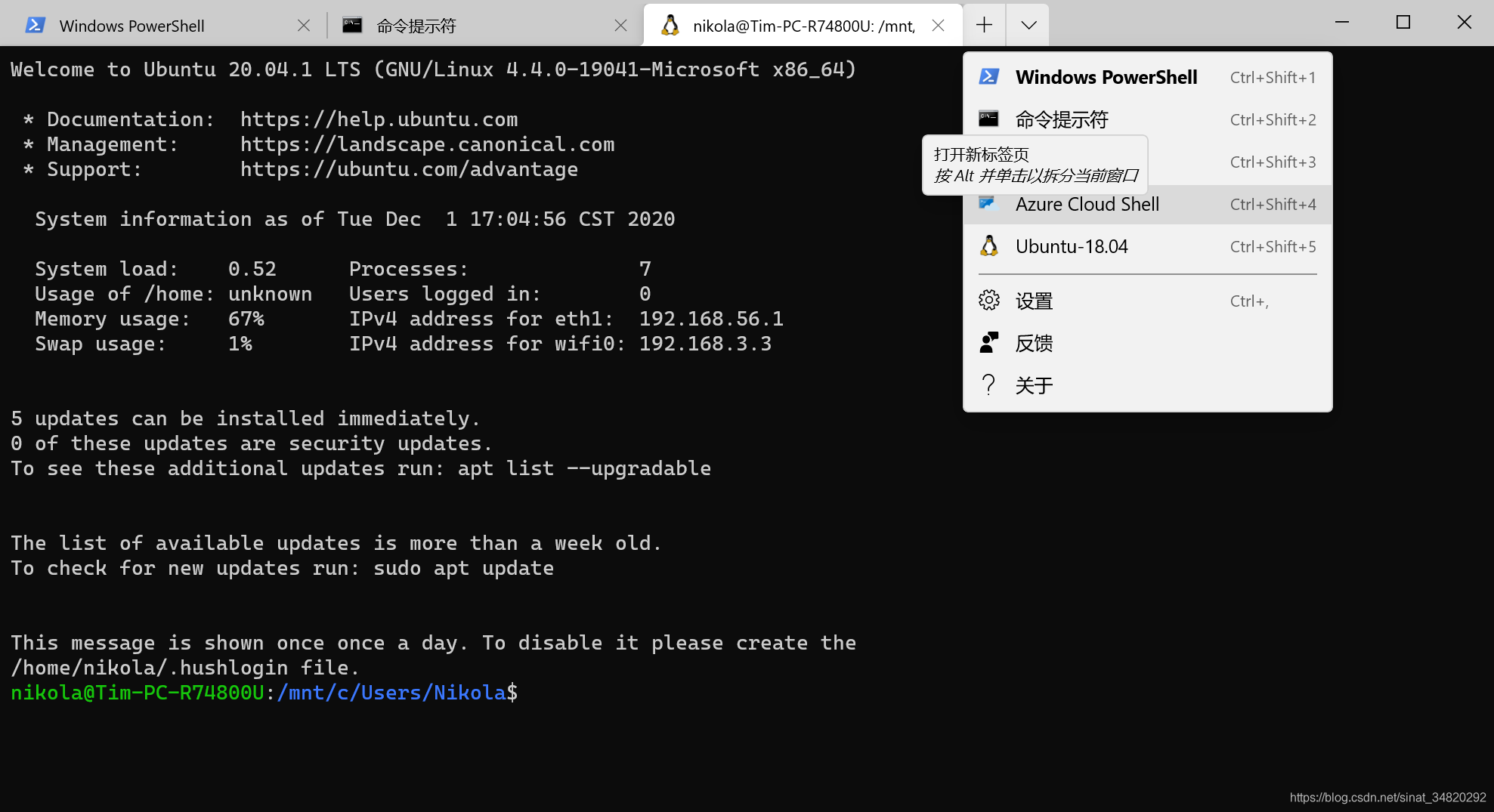The width and height of the screenshot is (1494, 812).
Task: Click the penguin icon on the nikola tab
Action: tap(670, 25)
